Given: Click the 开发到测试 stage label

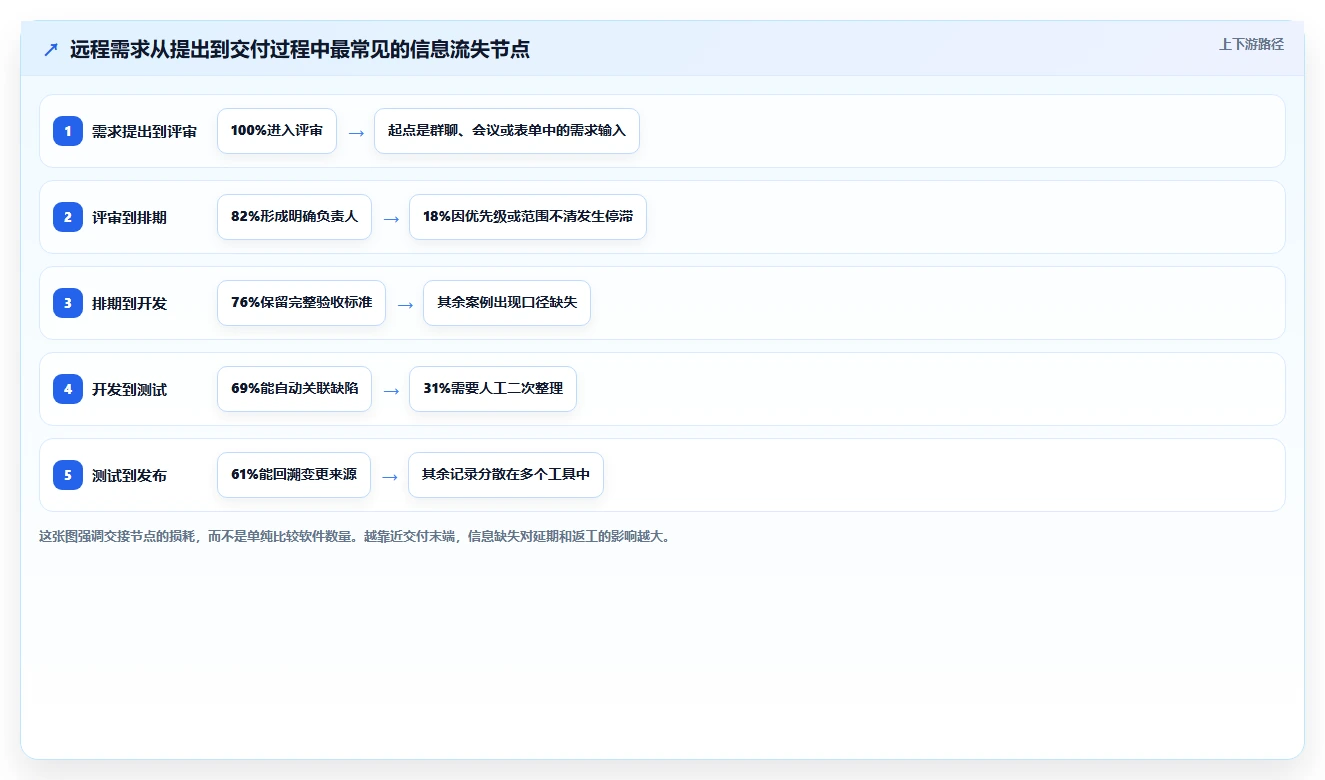Looking at the screenshot, I should pos(129,389).
